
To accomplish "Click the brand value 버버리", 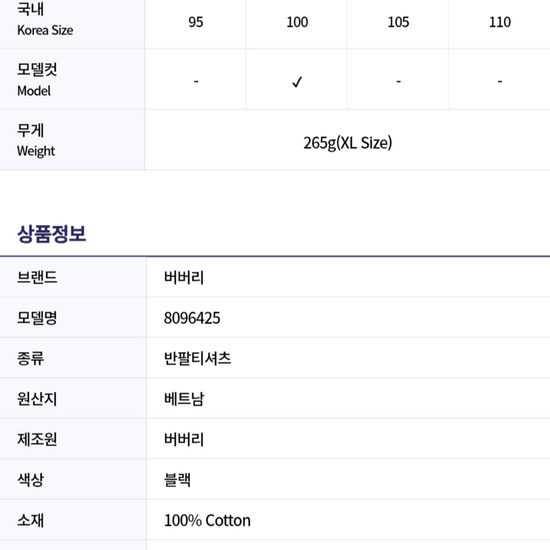I will 184,277.
